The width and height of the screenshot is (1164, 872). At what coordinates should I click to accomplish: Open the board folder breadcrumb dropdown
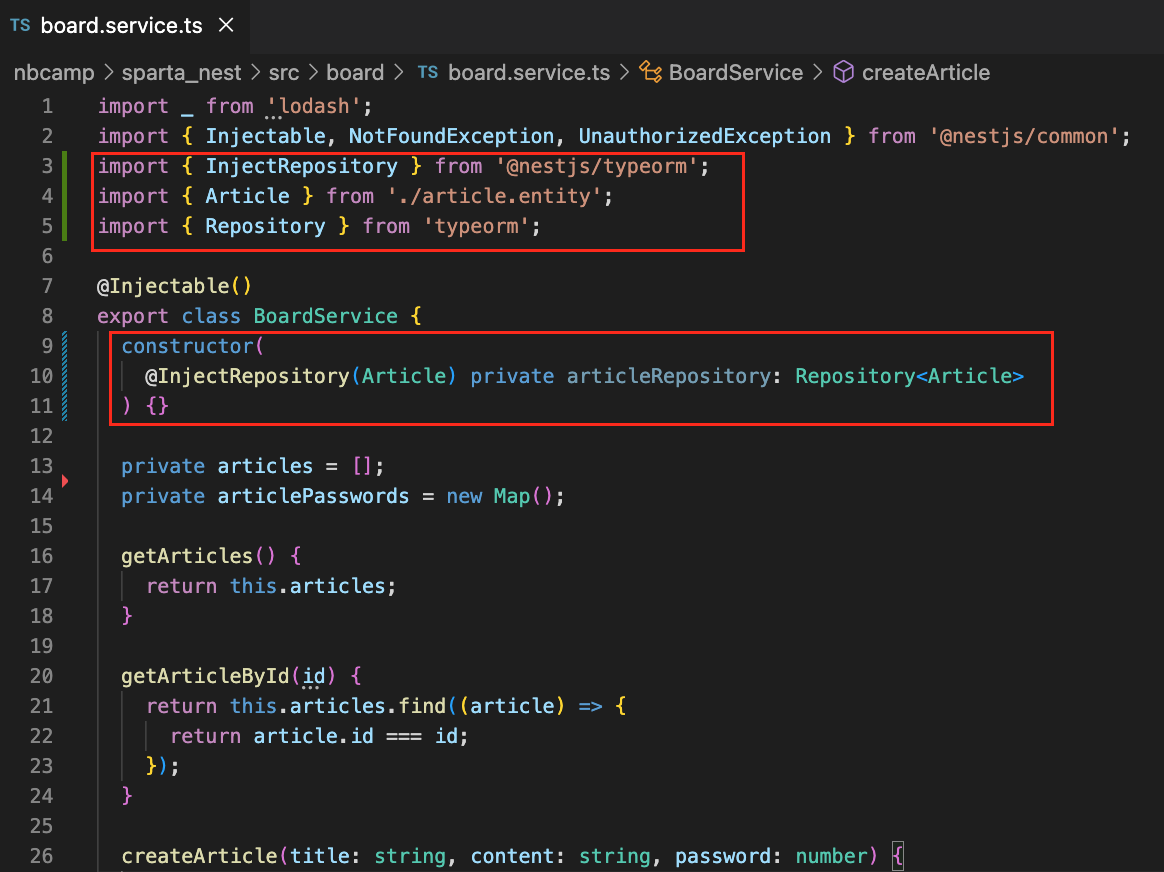(x=356, y=72)
